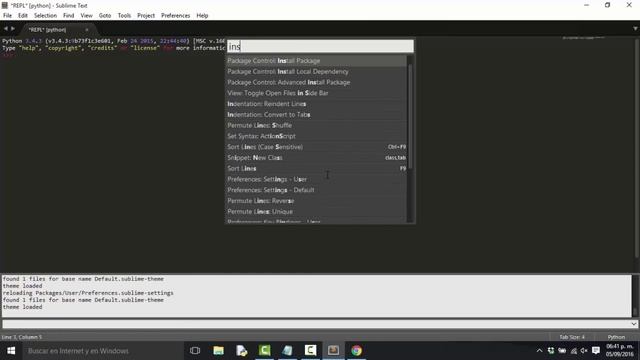The image size is (640, 360).
Task: Open File Explorer from the taskbar
Action: 218,351
